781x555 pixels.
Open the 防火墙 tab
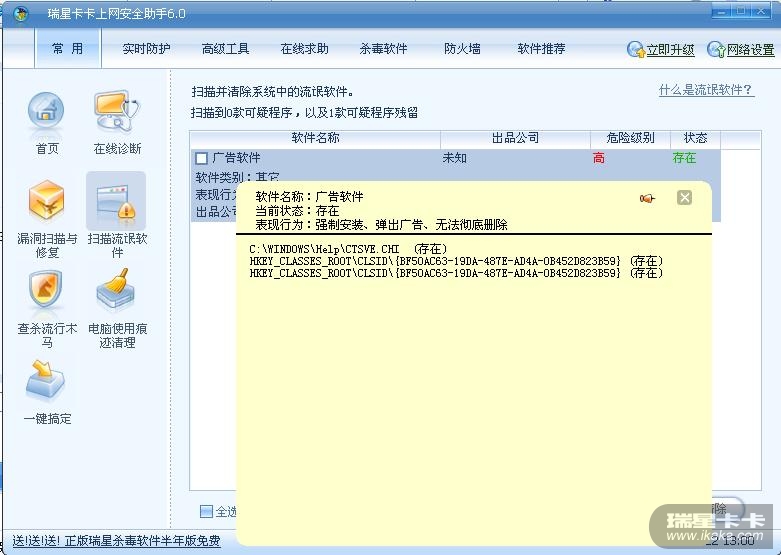point(462,49)
